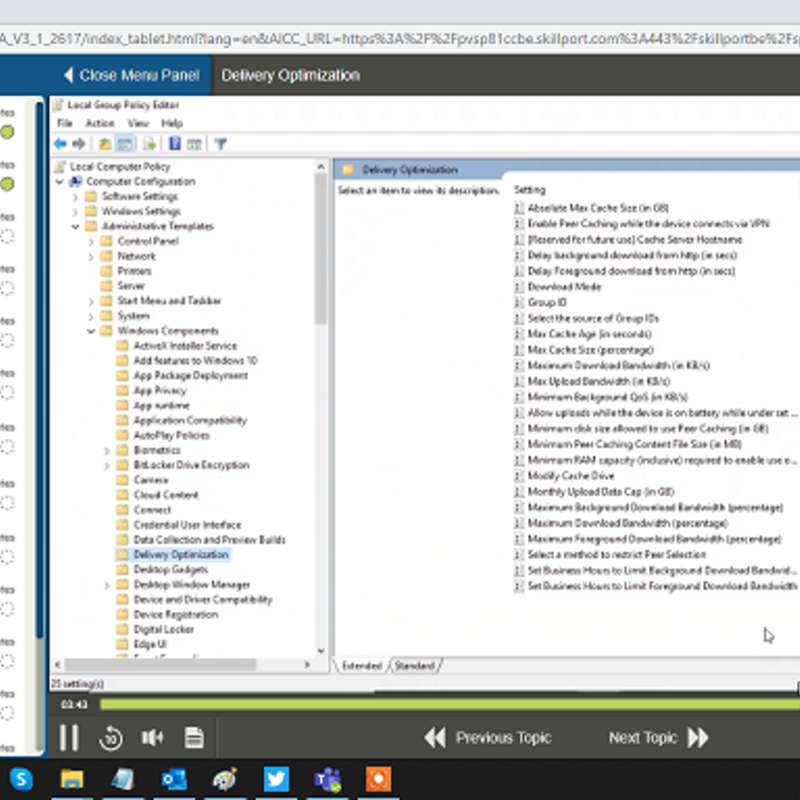Screen dimensions: 800x800
Task: Switch to the Extended tab
Action: pos(362,665)
